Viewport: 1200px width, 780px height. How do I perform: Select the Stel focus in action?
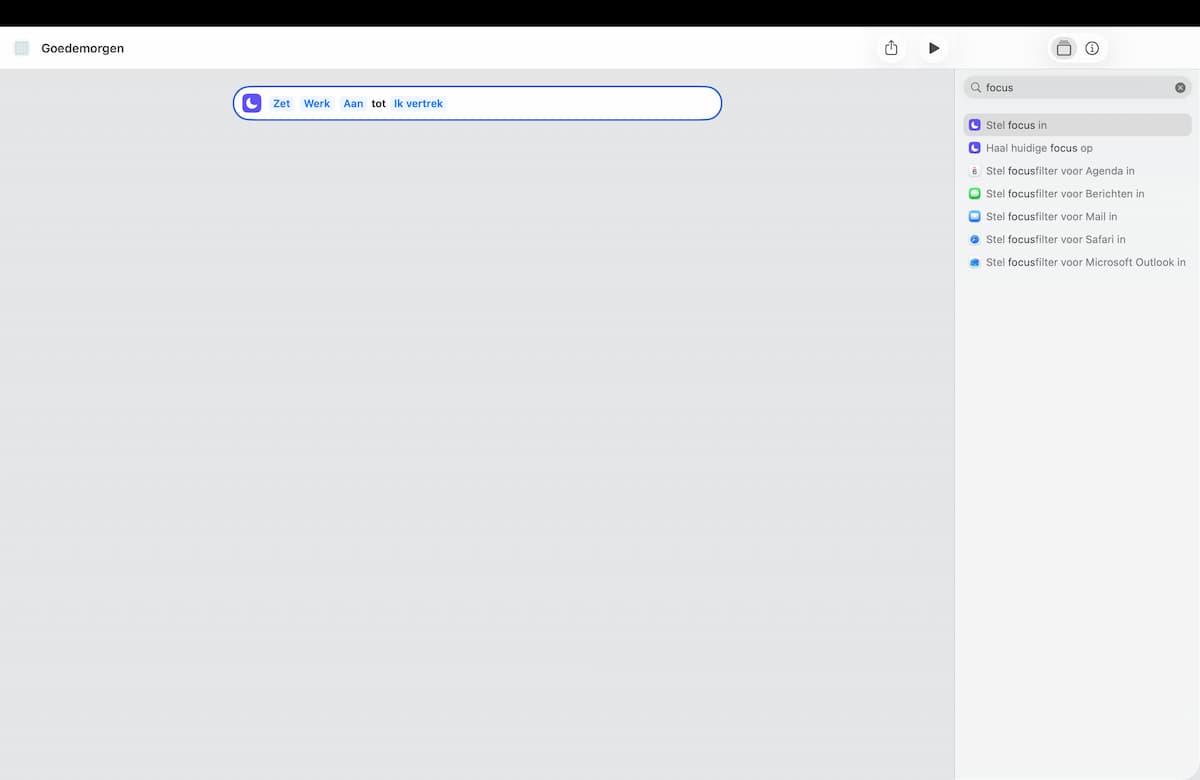[x=1077, y=125]
